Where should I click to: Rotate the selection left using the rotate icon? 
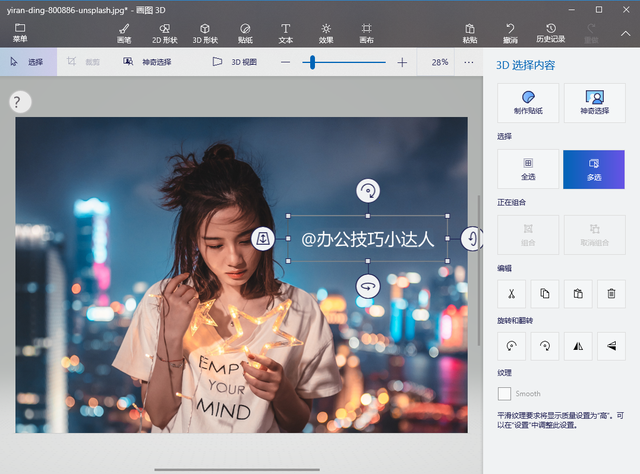click(x=511, y=345)
